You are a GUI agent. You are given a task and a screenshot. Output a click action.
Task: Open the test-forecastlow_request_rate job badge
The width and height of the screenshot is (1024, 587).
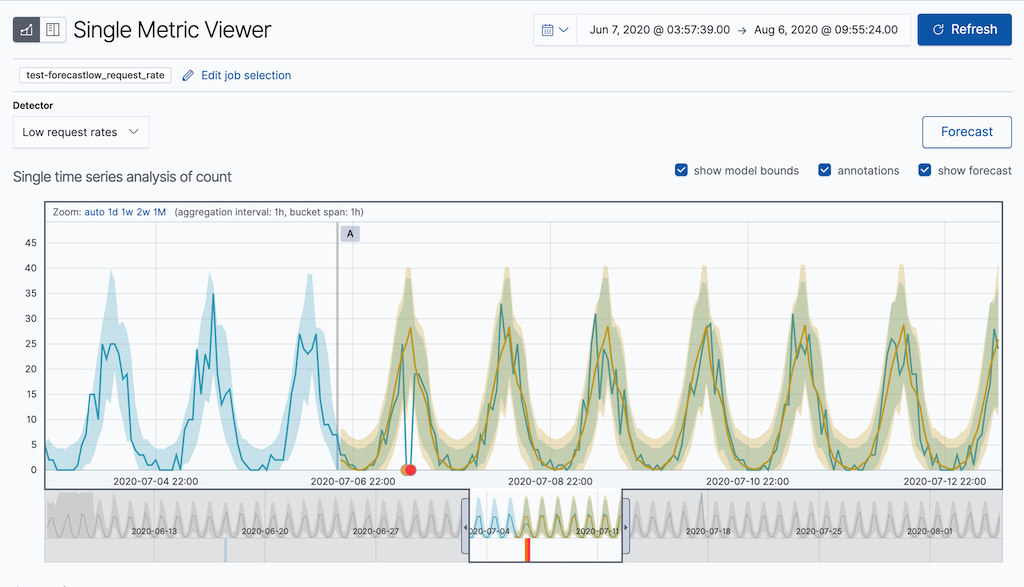(x=93, y=75)
